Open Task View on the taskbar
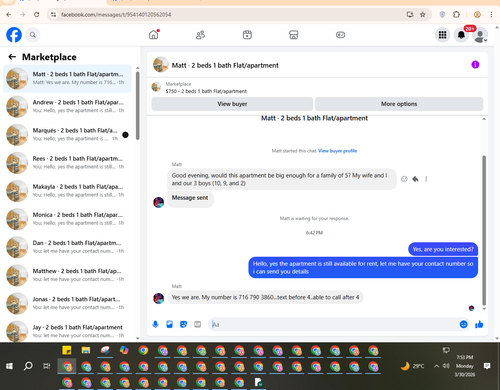The image size is (500, 390). click(47, 366)
